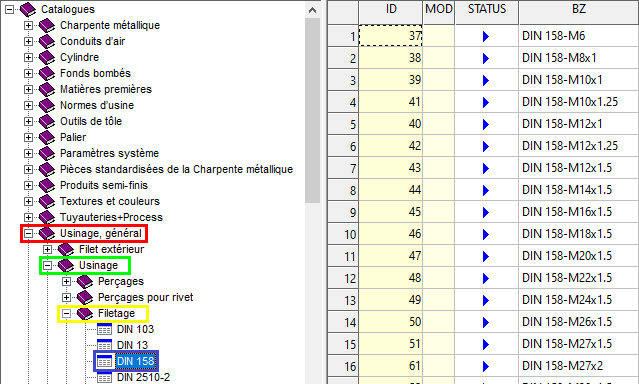639x384 pixels.
Task: Click the ID cell containing 37
Action: pos(390,36)
